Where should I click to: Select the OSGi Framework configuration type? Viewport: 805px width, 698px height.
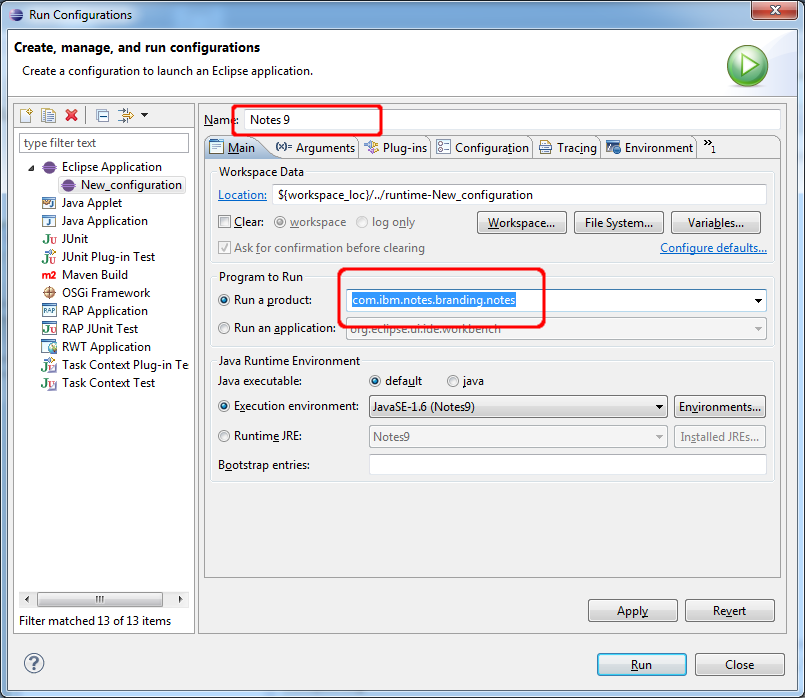(x=105, y=293)
